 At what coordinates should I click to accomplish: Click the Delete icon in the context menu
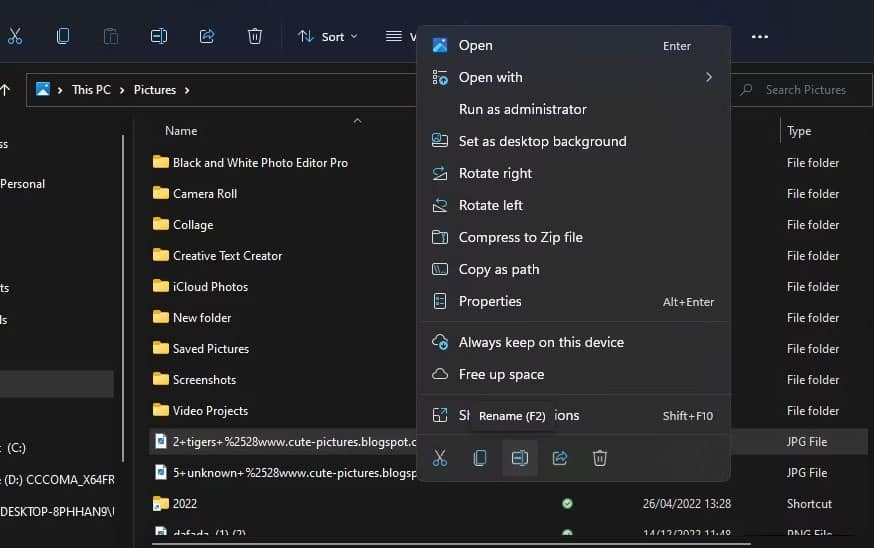(x=600, y=458)
